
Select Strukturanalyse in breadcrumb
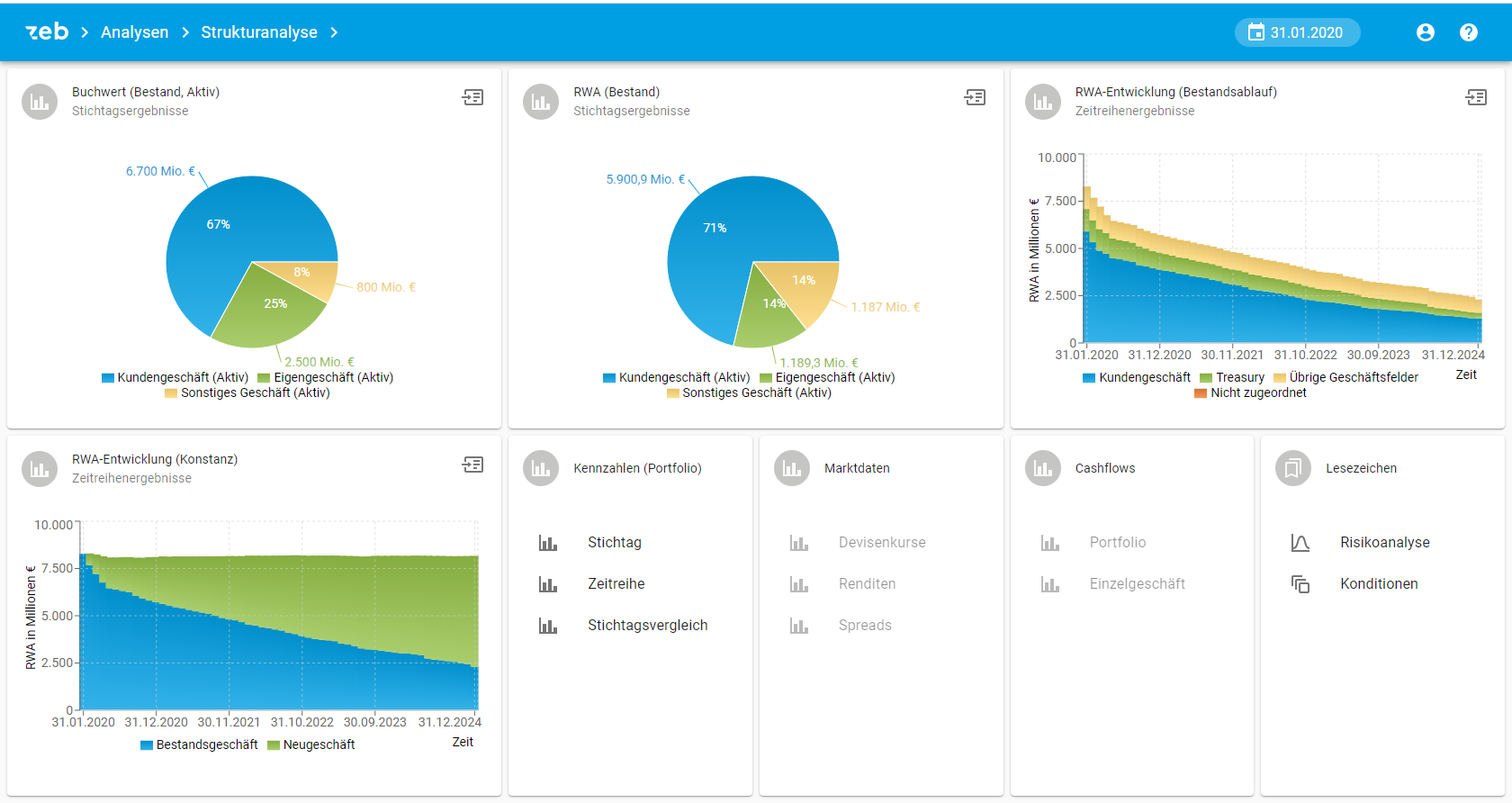(x=259, y=32)
